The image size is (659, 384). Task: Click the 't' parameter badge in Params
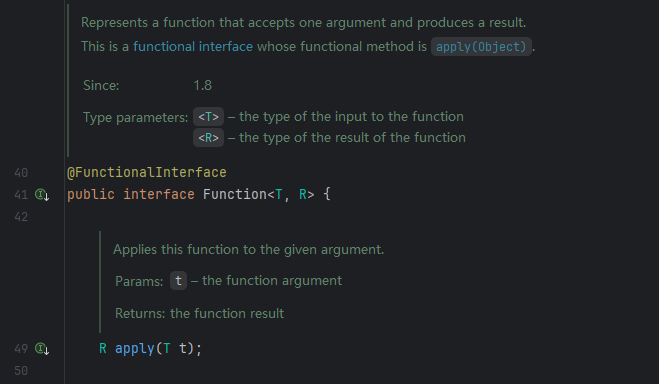178,280
